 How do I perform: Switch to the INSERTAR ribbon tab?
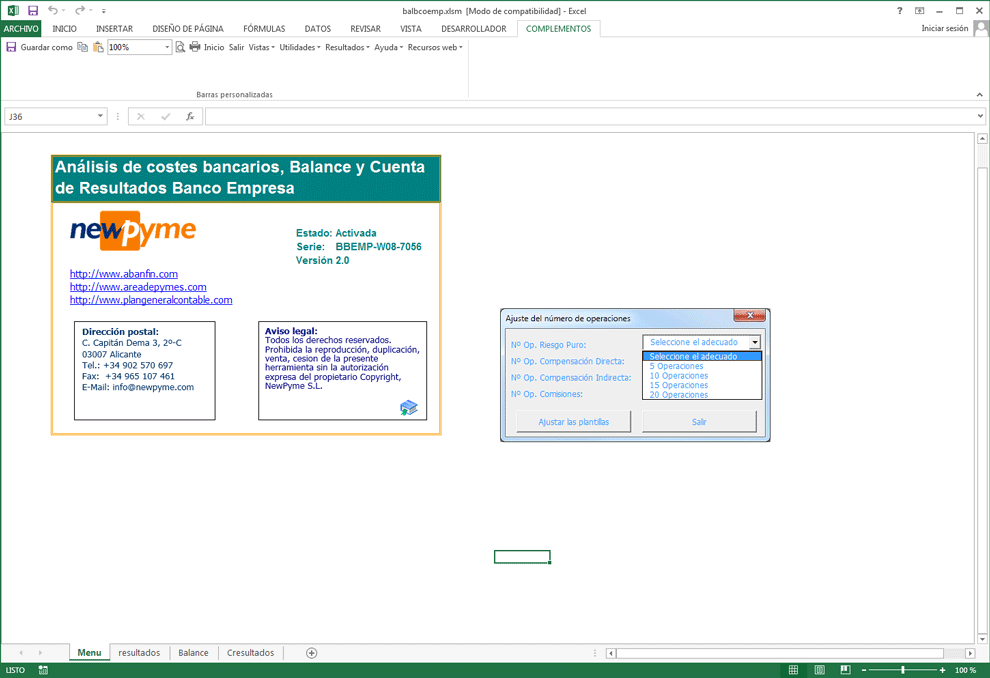tap(114, 28)
